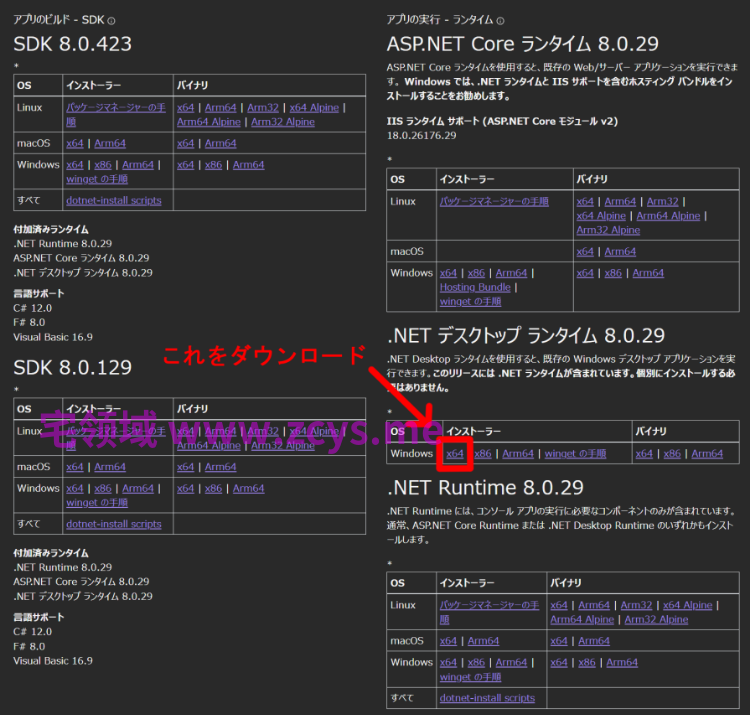
Task: Download .NET デスクトップ ランタイム Windows x64 binary
Action: tap(644, 454)
